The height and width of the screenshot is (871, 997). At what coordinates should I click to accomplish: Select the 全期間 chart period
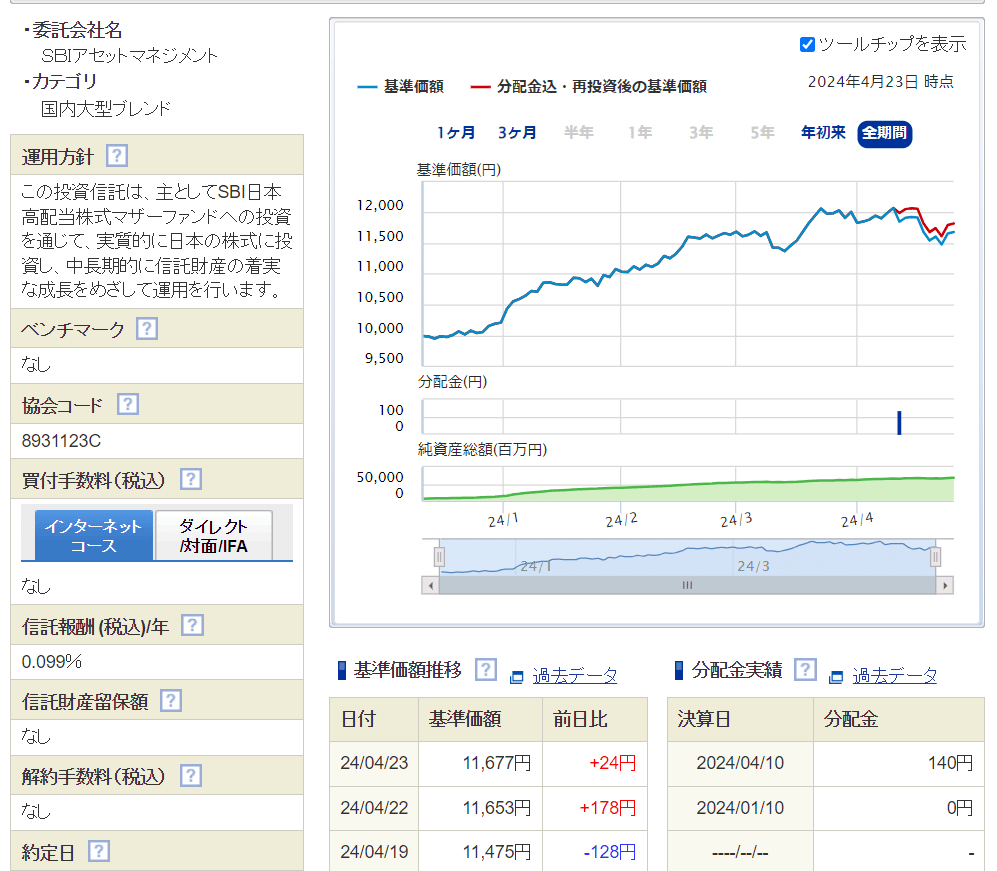[x=885, y=131]
